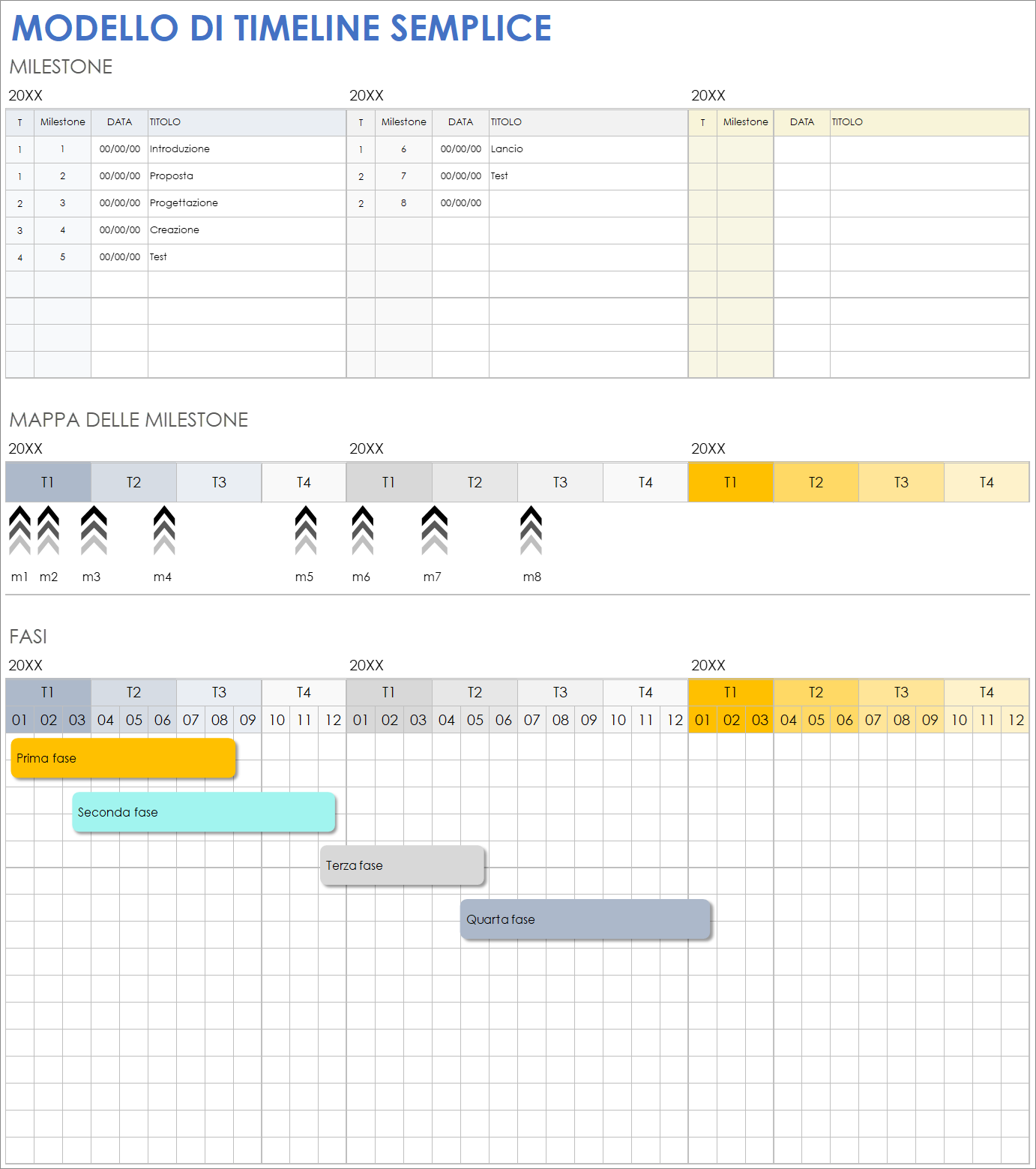Select the blue-gray T1 cell in milestone map
1036x1169 pixels.
48,482
